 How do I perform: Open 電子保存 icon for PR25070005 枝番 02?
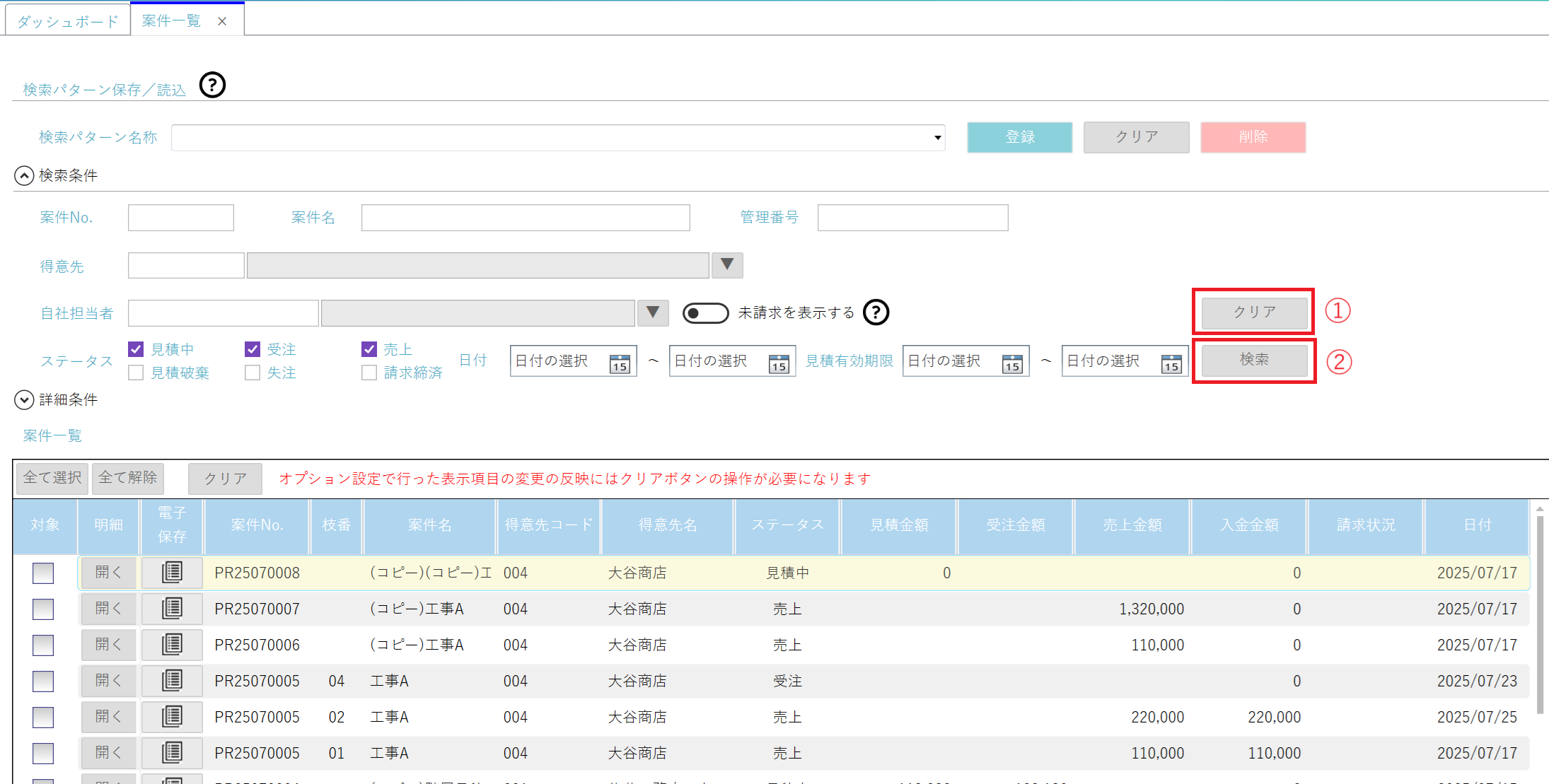click(172, 716)
